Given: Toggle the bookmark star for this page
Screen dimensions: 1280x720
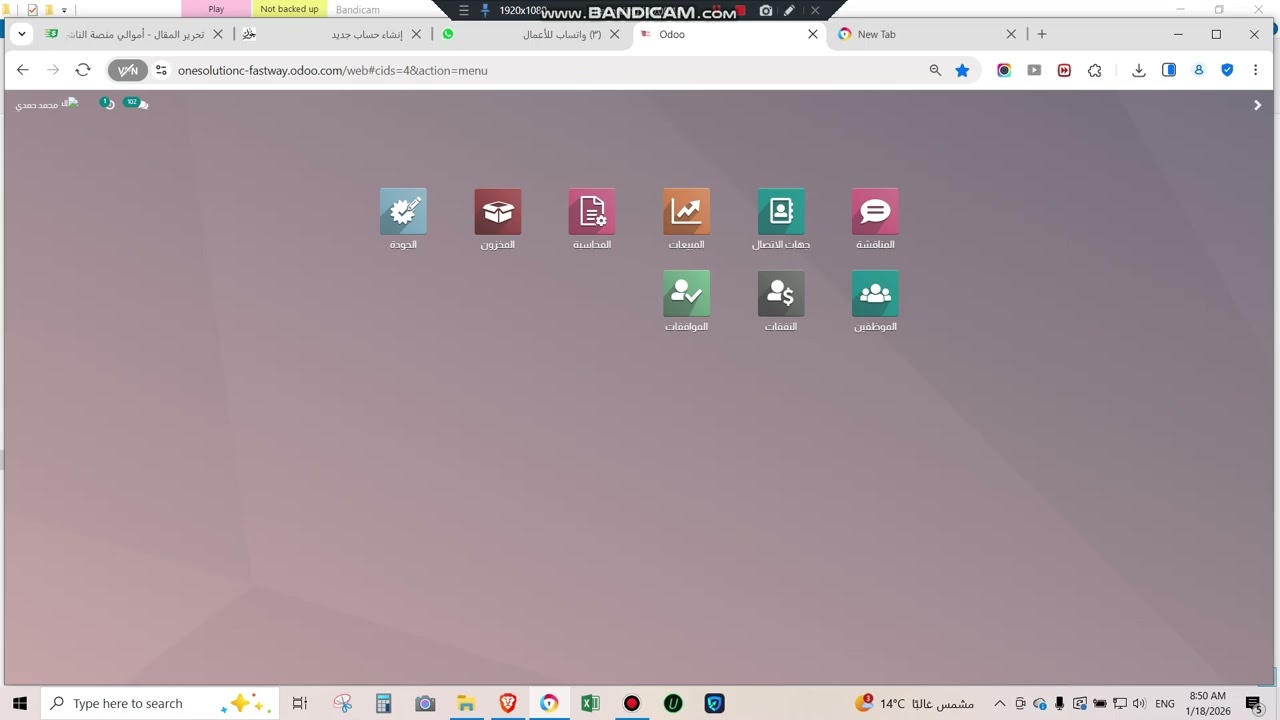Looking at the screenshot, I should tap(962, 70).
